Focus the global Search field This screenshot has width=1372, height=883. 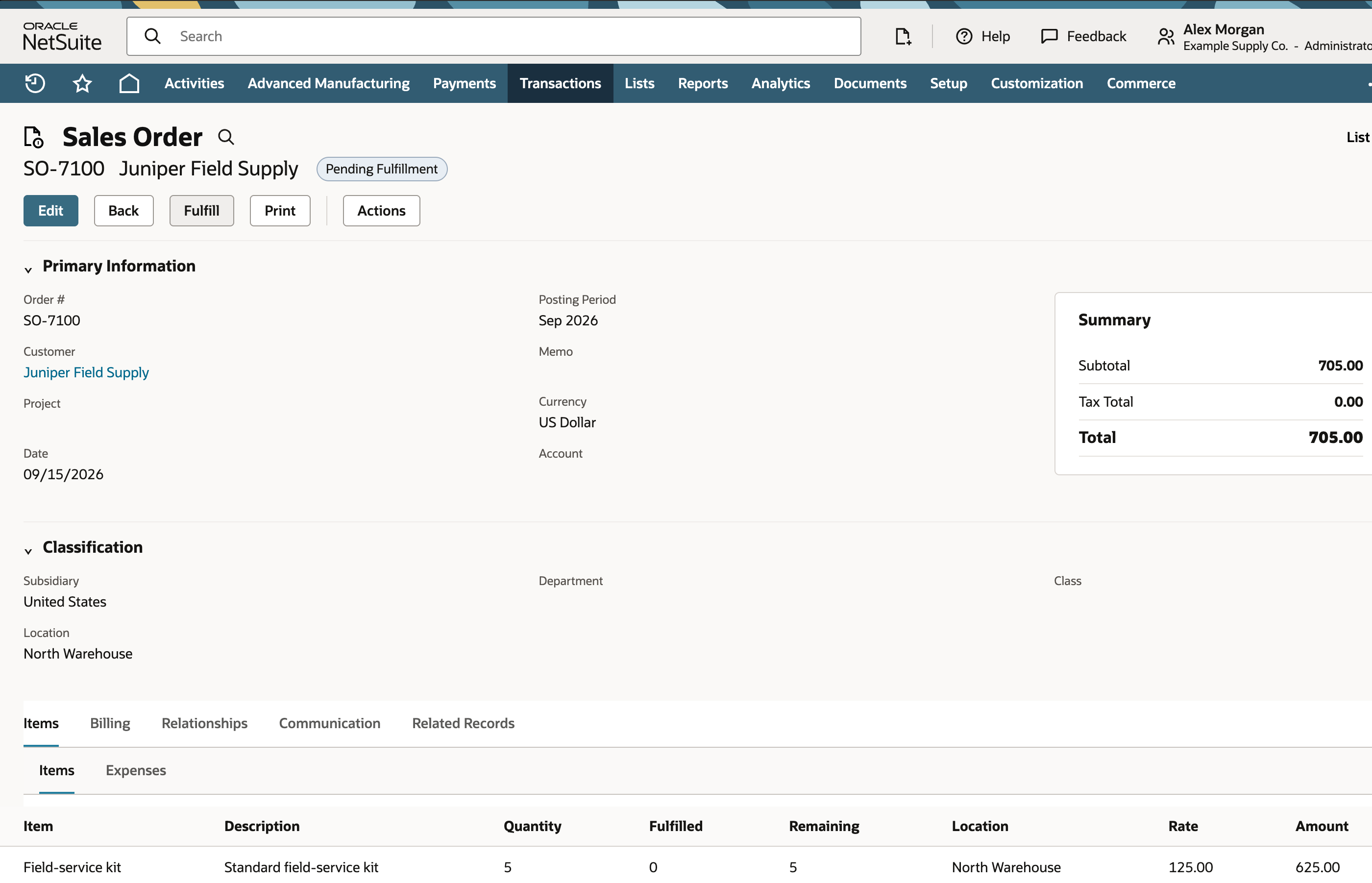[493, 36]
